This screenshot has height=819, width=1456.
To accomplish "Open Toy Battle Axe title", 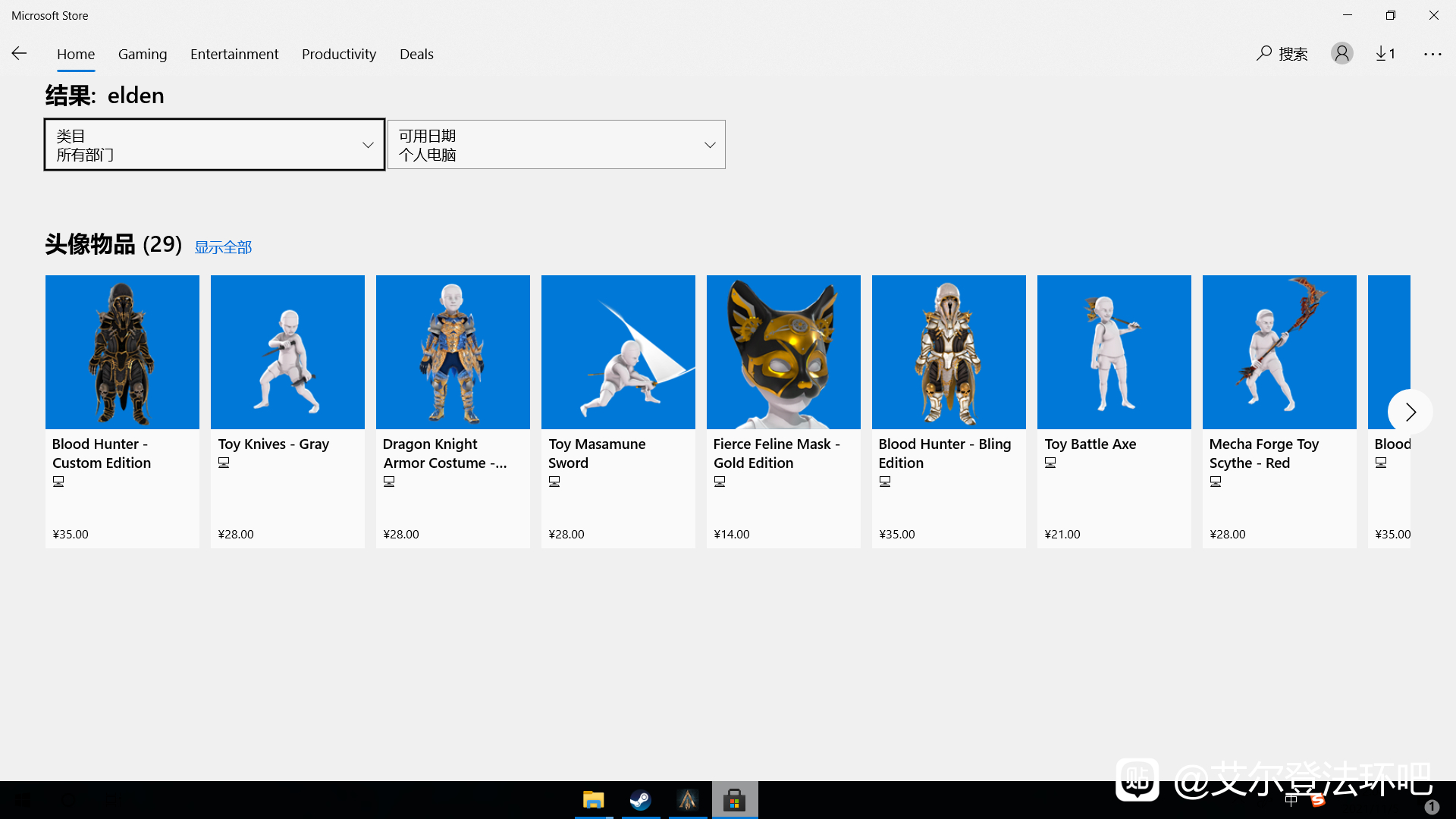I will pyautogui.click(x=1090, y=444).
